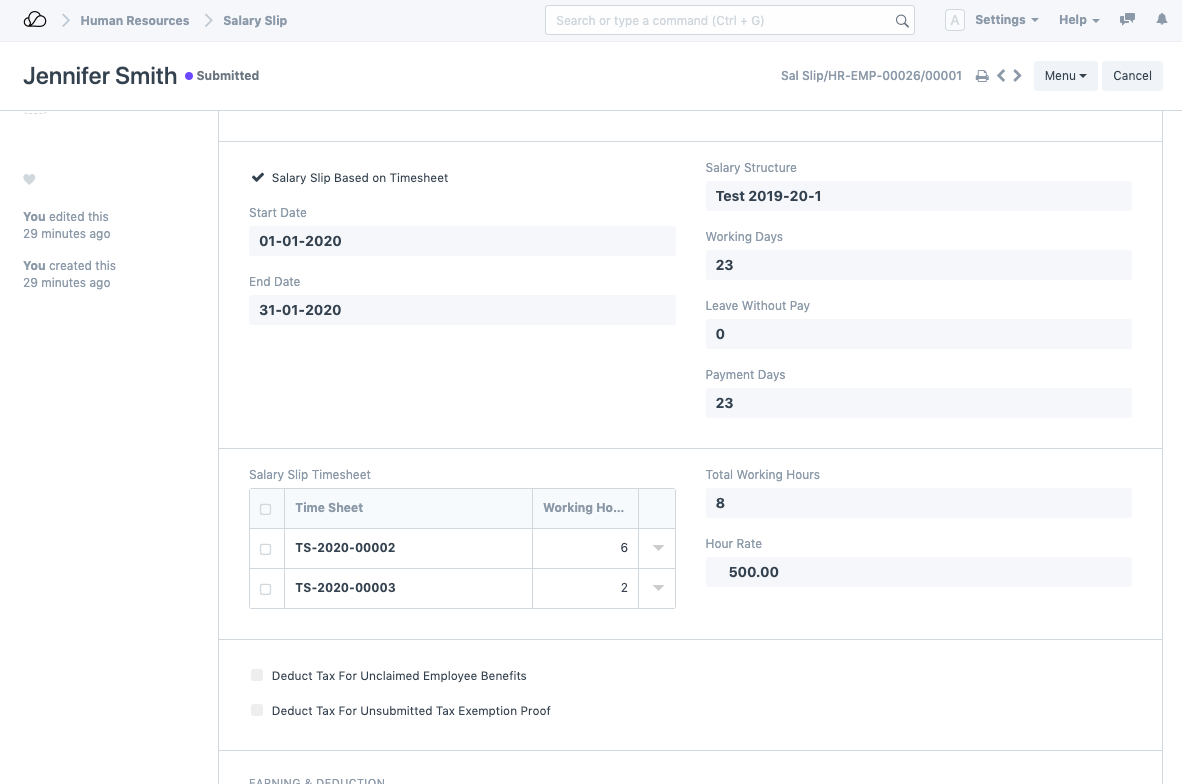Viewport: 1182px width, 784px height.
Task: Click the search magnifier icon
Action: click(901, 21)
